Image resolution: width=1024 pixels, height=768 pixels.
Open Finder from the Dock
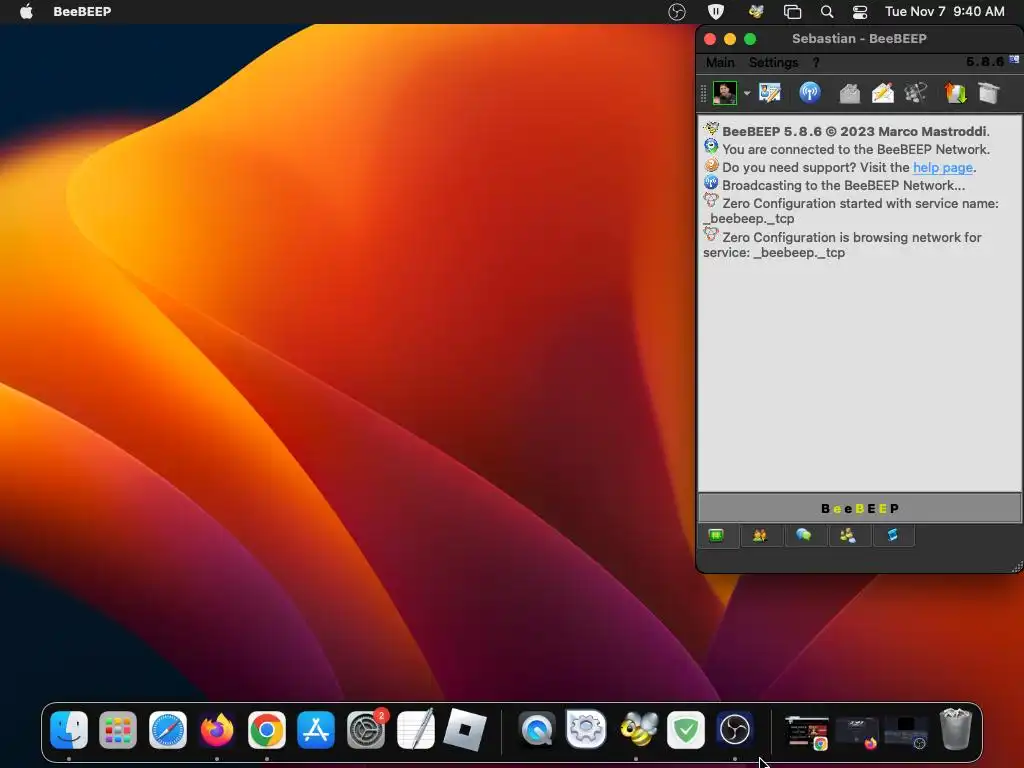tap(69, 729)
